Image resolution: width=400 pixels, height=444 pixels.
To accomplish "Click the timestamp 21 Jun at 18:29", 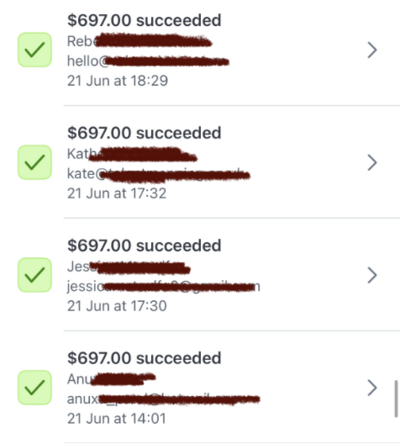I will 118,81.
